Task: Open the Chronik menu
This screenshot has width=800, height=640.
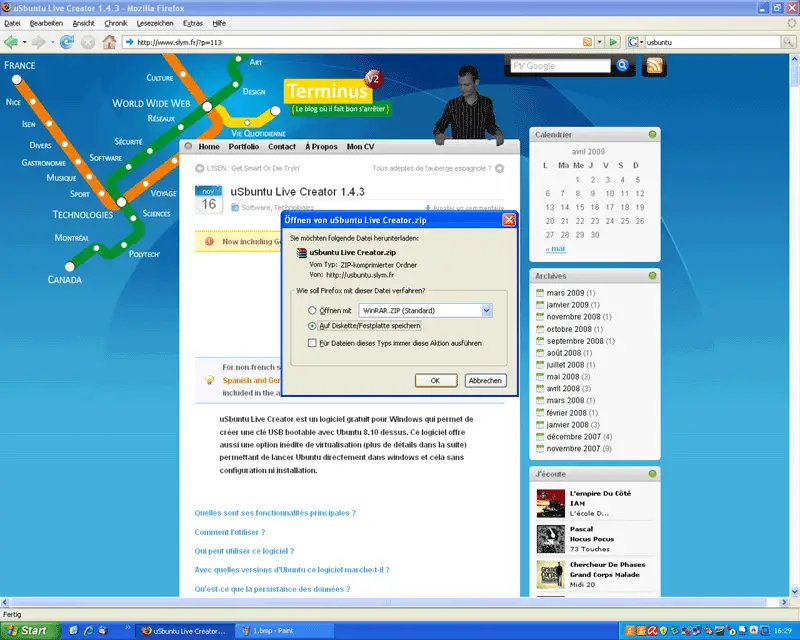Action: [116, 23]
